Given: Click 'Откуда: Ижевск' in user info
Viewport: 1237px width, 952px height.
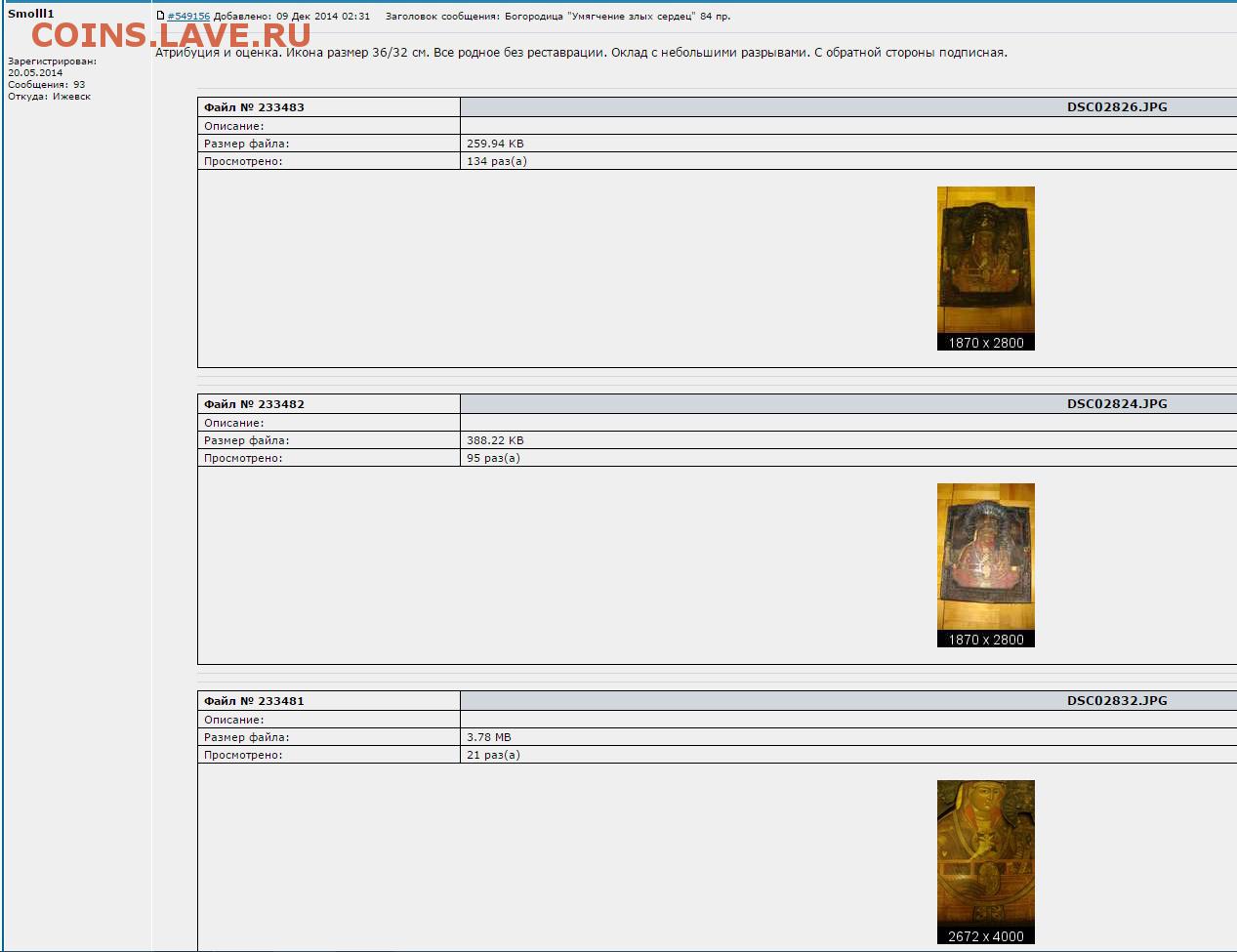Looking at the screenshot, I should [50, 97].
